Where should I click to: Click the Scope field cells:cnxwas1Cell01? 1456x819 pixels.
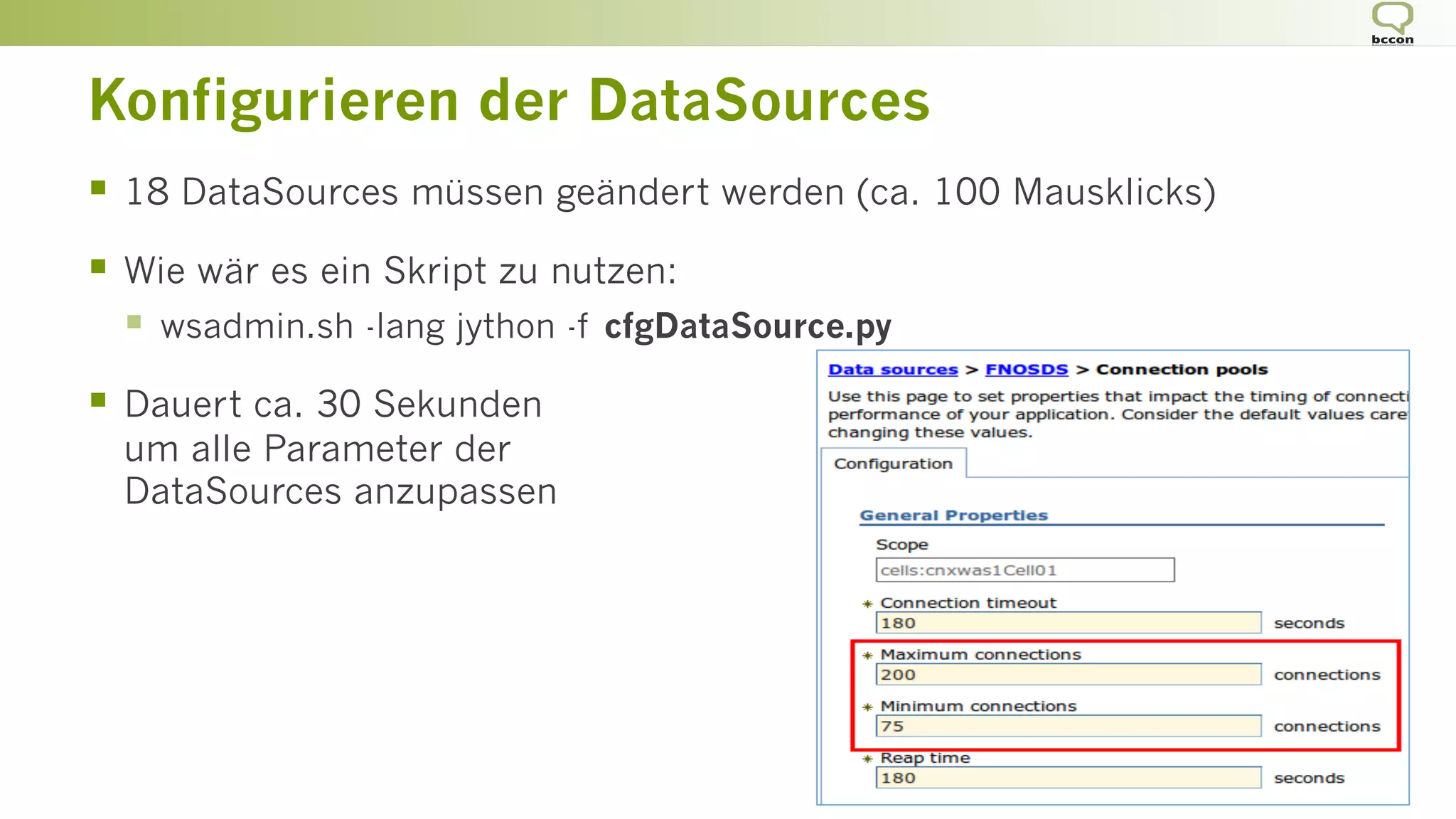(x=1025, y=570)
